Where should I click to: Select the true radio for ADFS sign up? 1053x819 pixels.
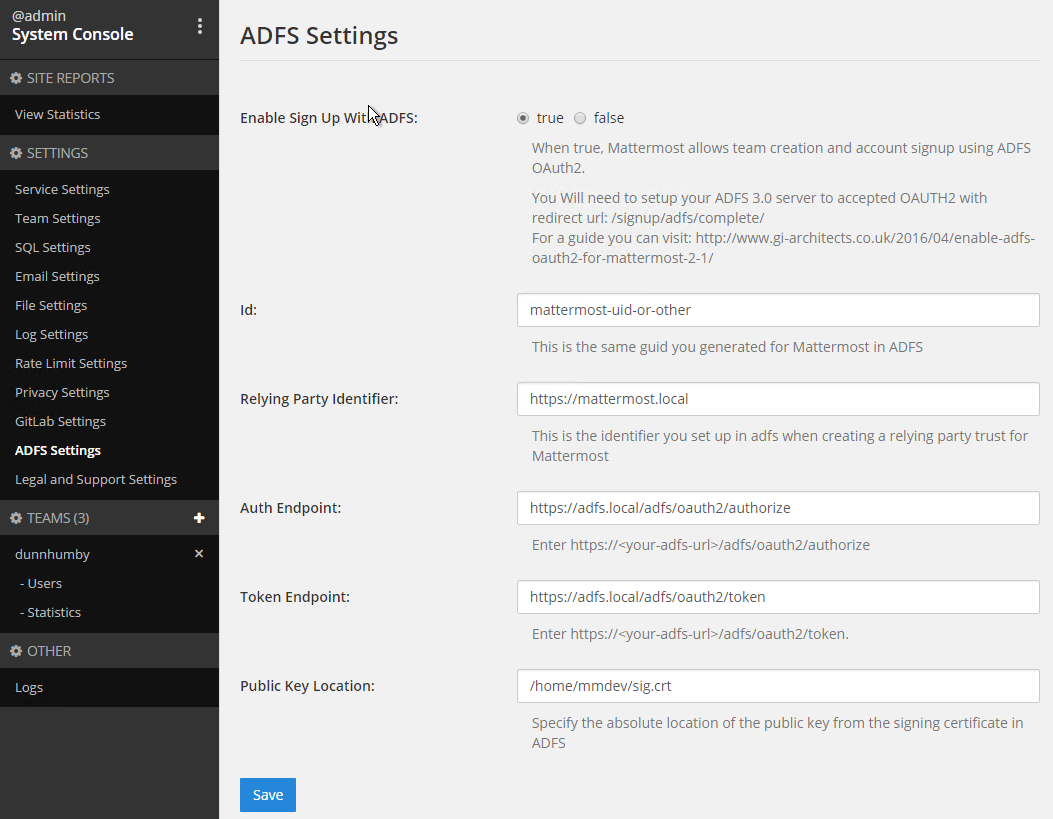click(x=523, y=118)
